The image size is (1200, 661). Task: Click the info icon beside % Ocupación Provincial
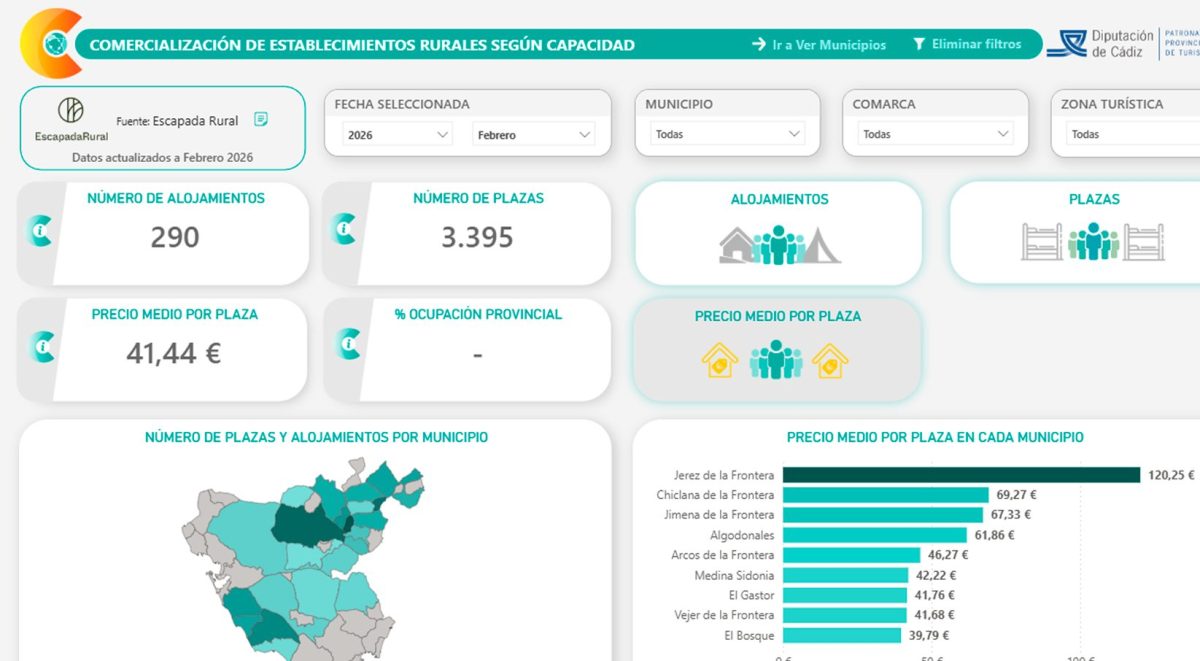[x=346, y=344]
